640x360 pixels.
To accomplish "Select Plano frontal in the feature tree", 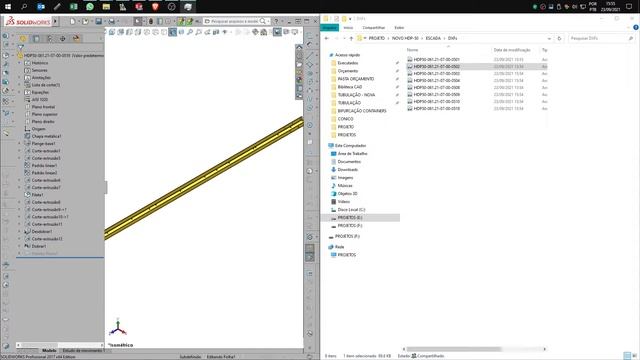I will [43, 107].
